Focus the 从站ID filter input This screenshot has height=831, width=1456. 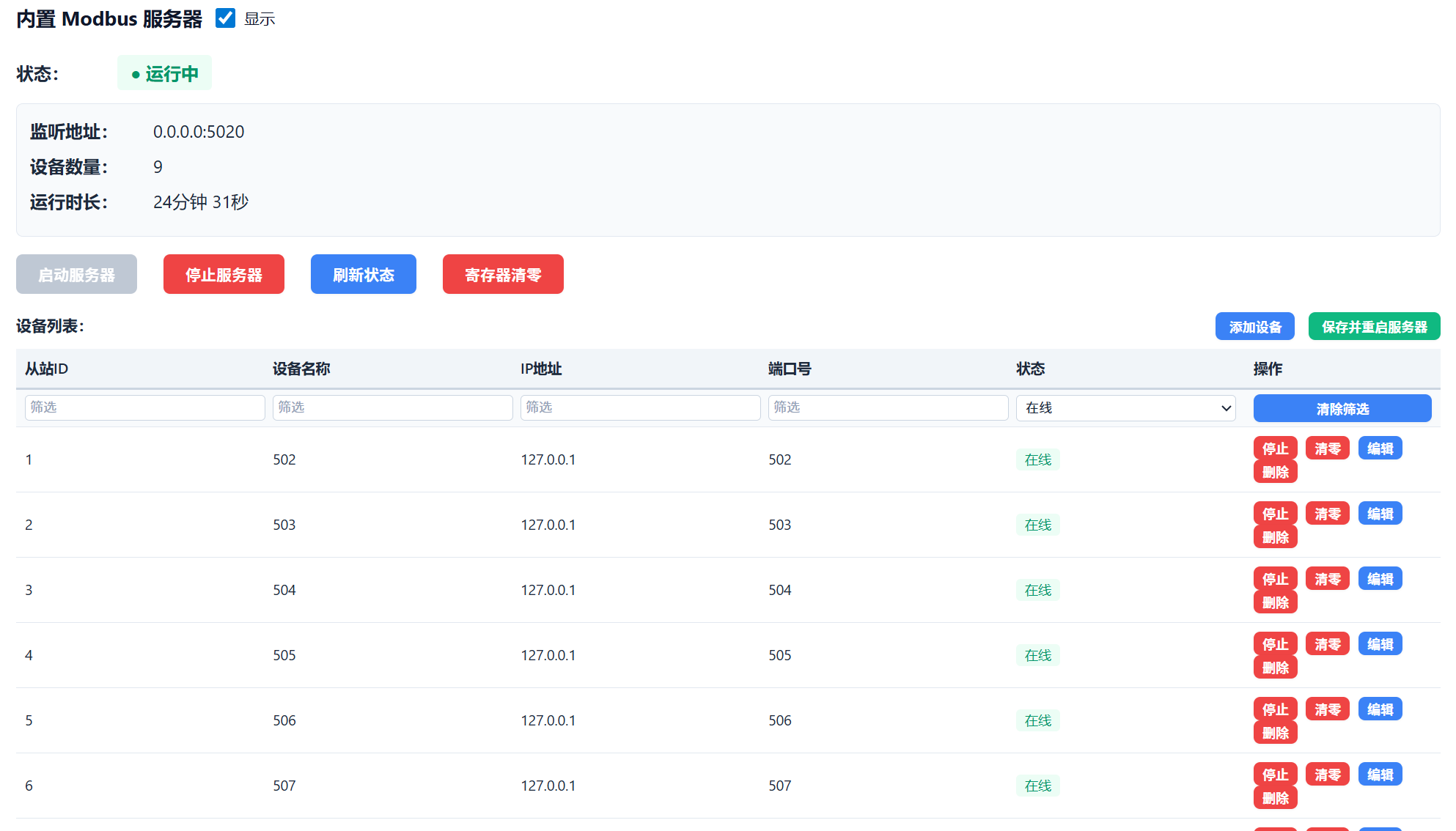[145, 407]
